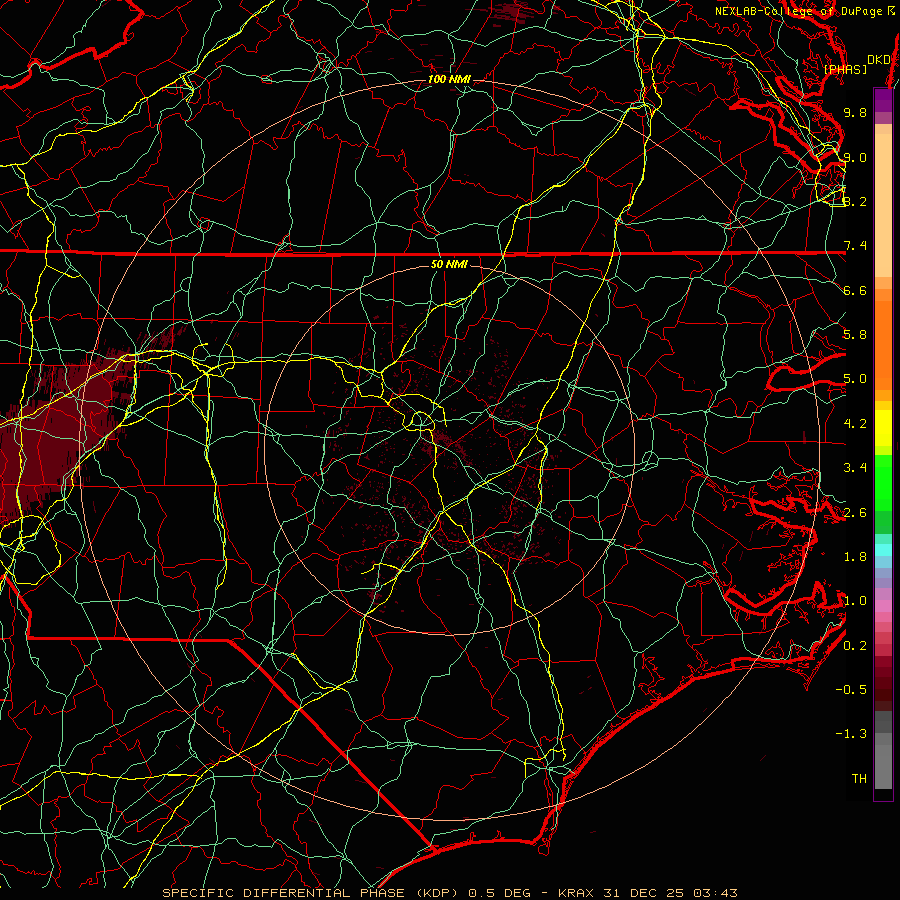This screenshot has height=900, width=900.
Task: Select the 7.4 legend value
Action: (855, 246)
